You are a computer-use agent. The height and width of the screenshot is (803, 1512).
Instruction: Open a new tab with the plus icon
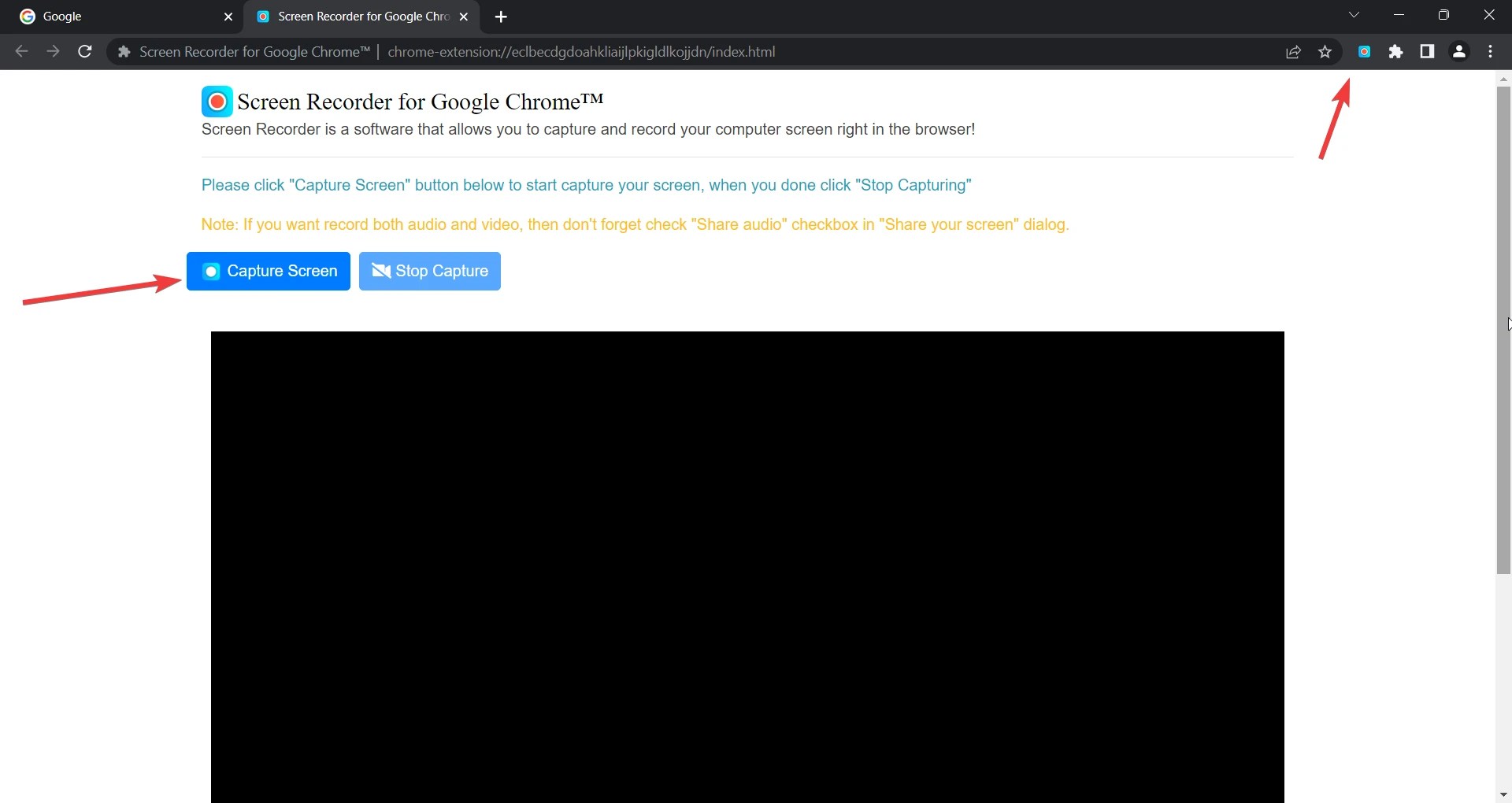pyautogui.click(x=501, y=16)
